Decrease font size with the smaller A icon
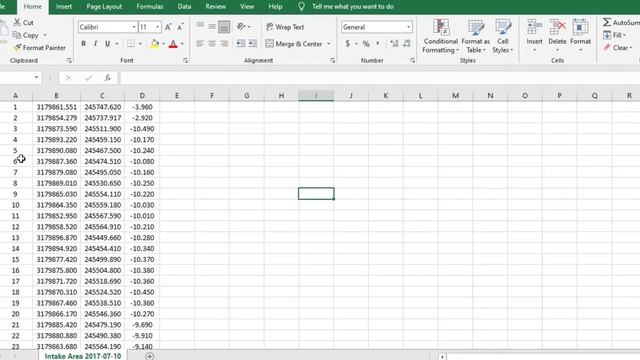 [x=180, y=27]
